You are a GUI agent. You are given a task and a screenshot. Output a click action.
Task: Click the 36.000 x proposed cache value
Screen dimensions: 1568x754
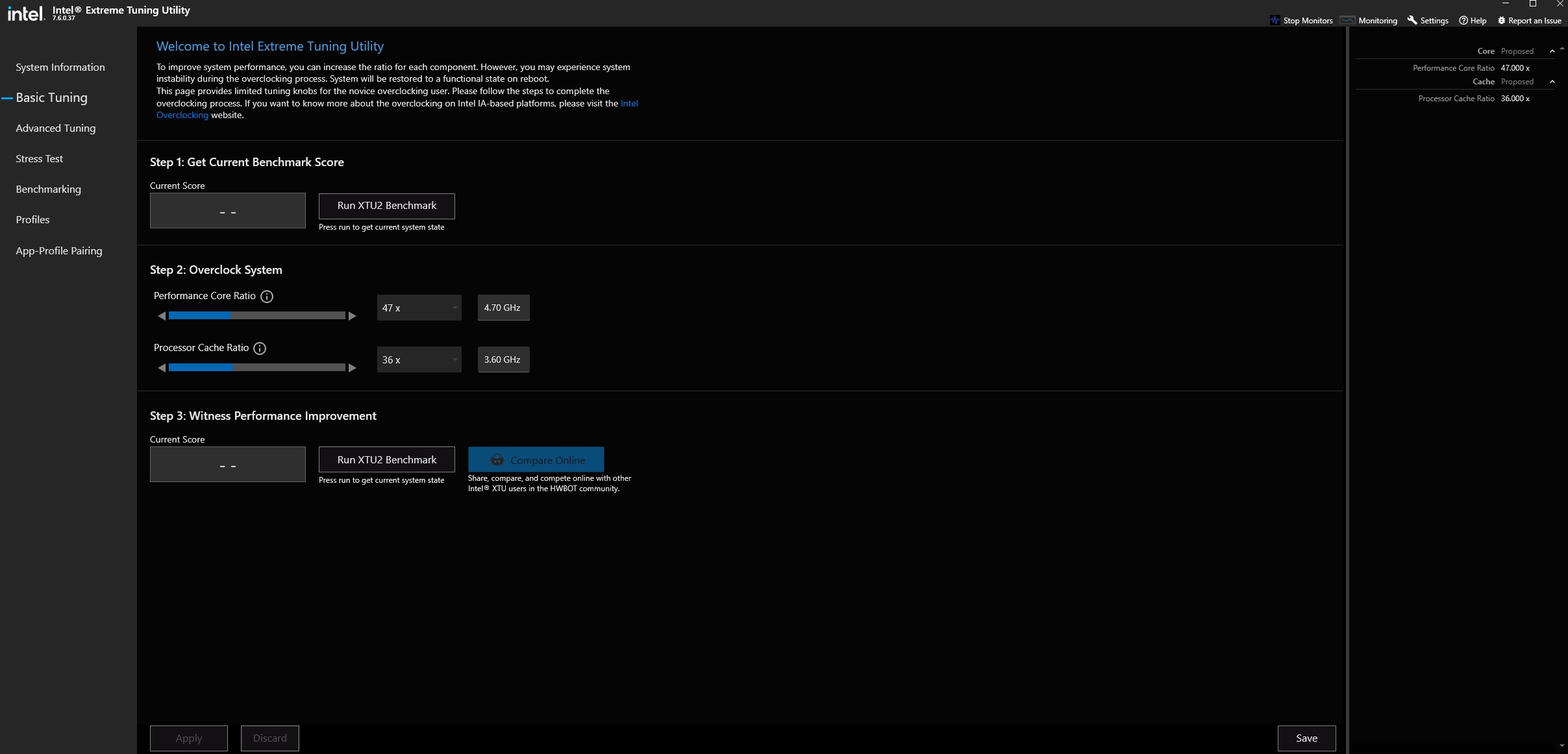pos(1515,99)
